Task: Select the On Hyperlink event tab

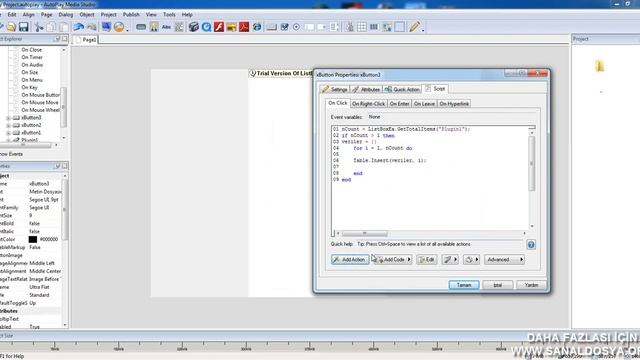Action: 454,104
